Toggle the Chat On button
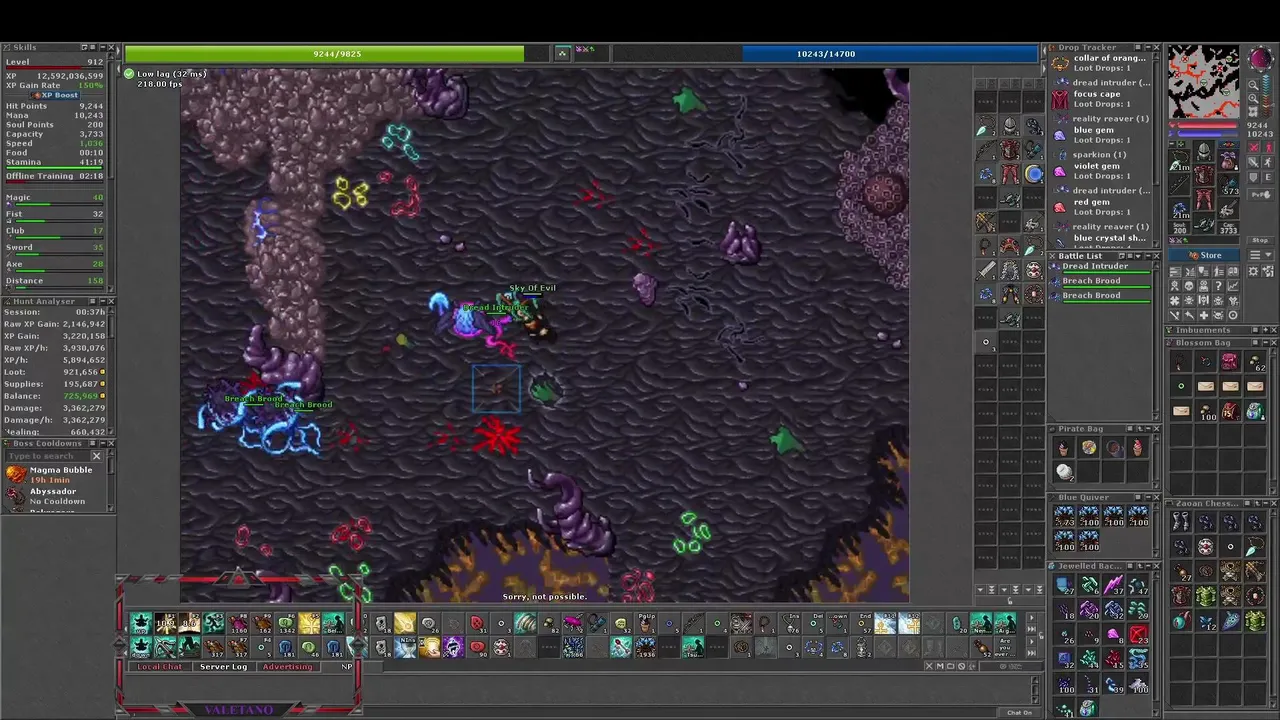The height and width of the screenshot is (720, 1280). [x=1020, y=712]
